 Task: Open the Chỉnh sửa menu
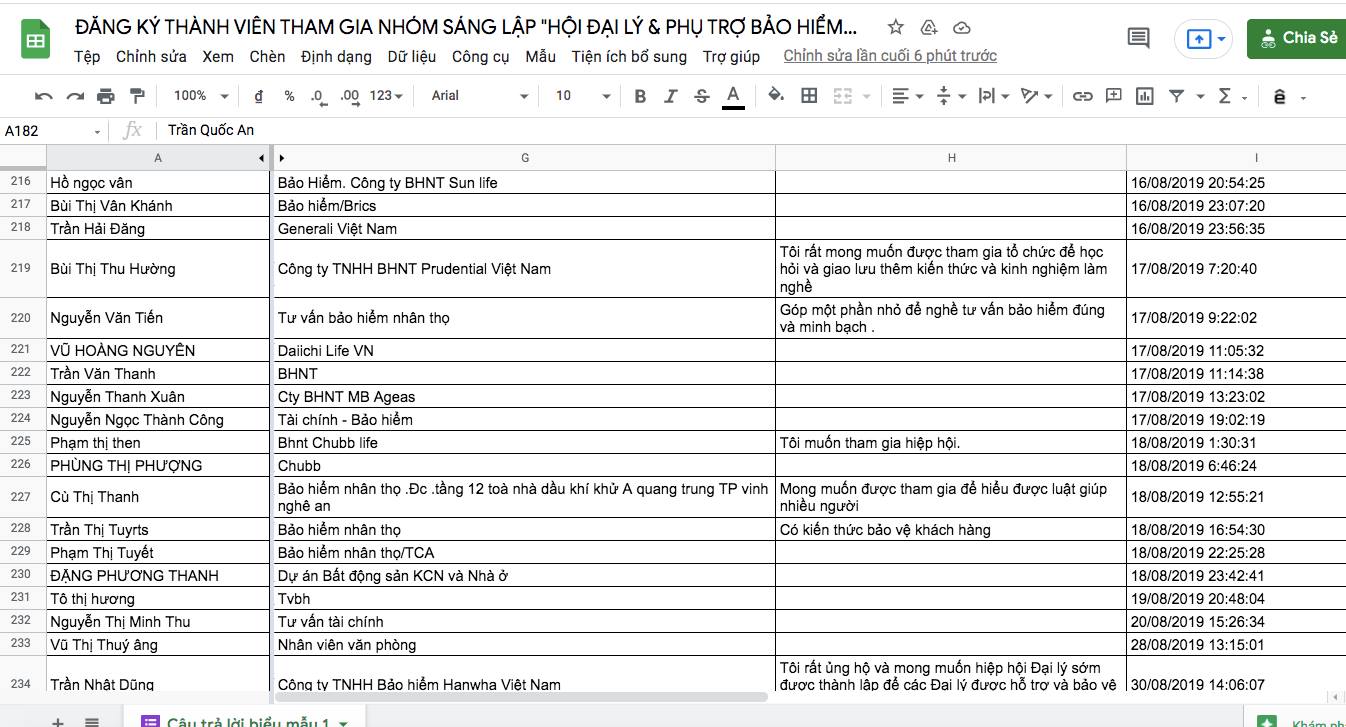coord(151,56)
